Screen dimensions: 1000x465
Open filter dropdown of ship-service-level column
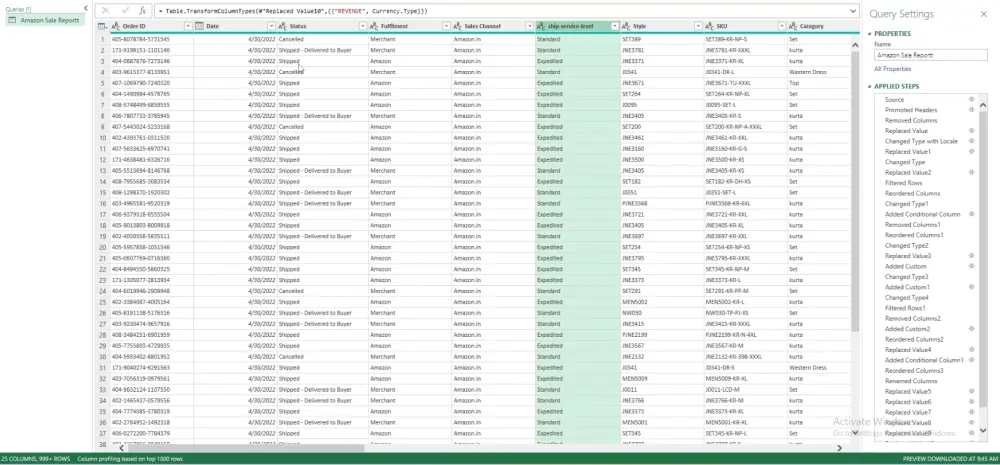click(615, 26)
